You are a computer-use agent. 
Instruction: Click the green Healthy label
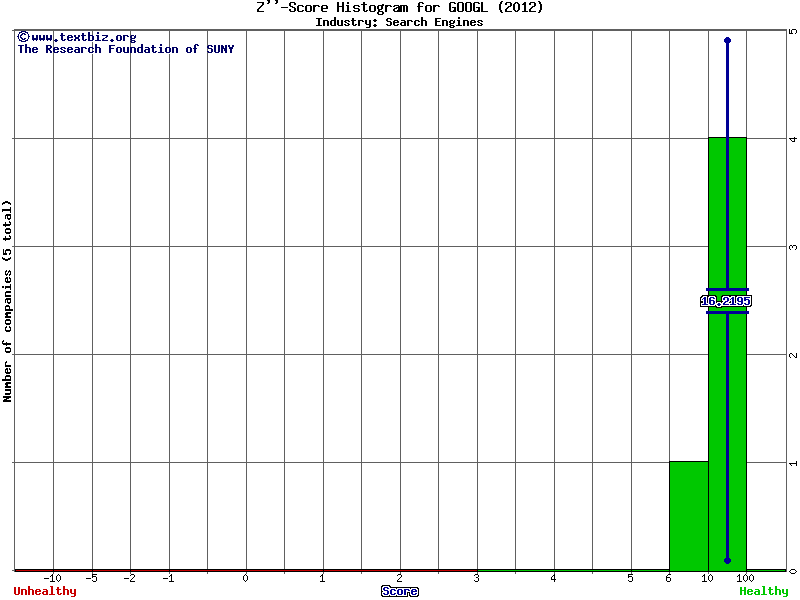coord(763,591)
